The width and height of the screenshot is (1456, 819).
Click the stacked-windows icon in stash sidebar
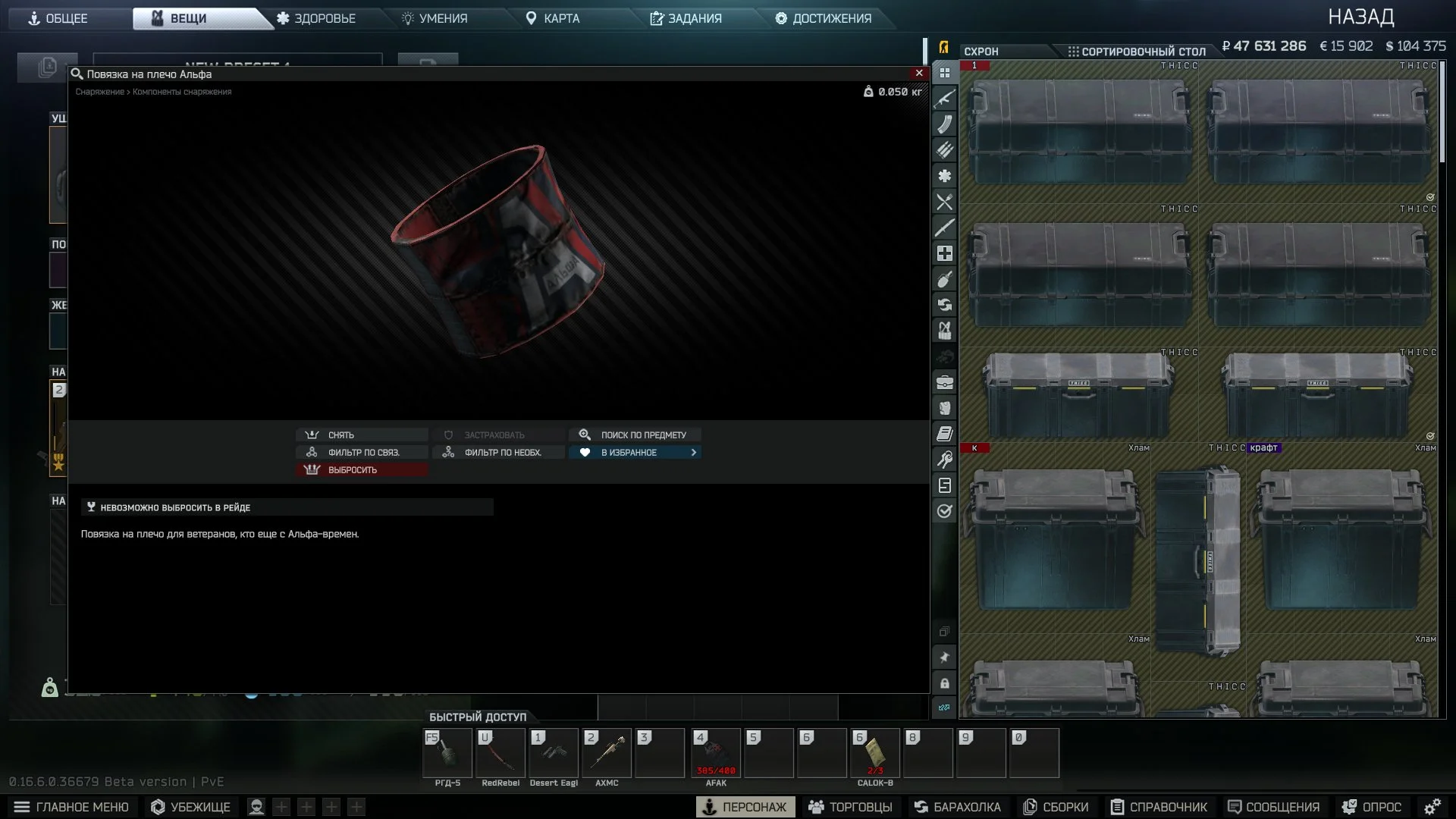click(944, 632)
